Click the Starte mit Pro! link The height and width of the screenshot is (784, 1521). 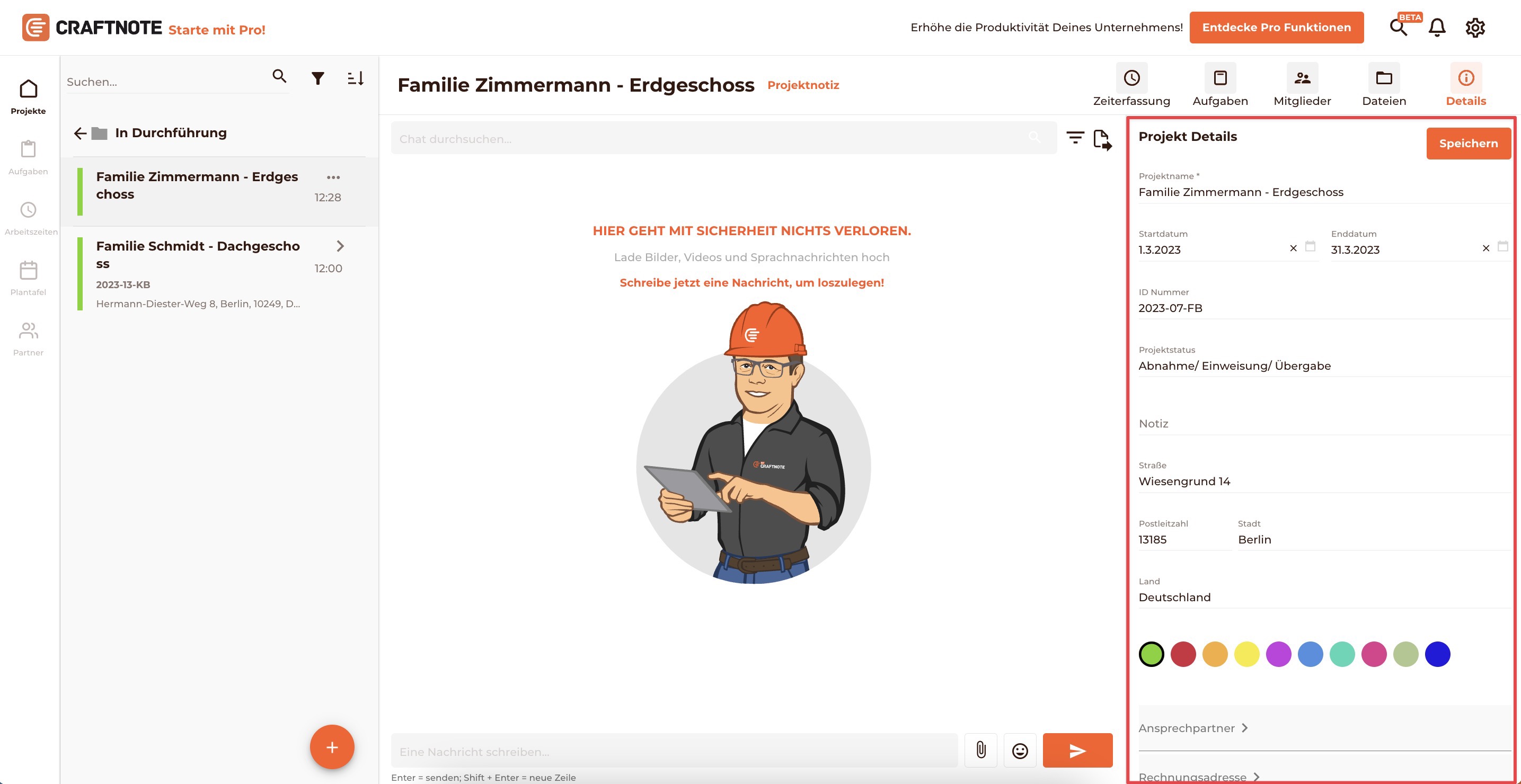point(217,30)
